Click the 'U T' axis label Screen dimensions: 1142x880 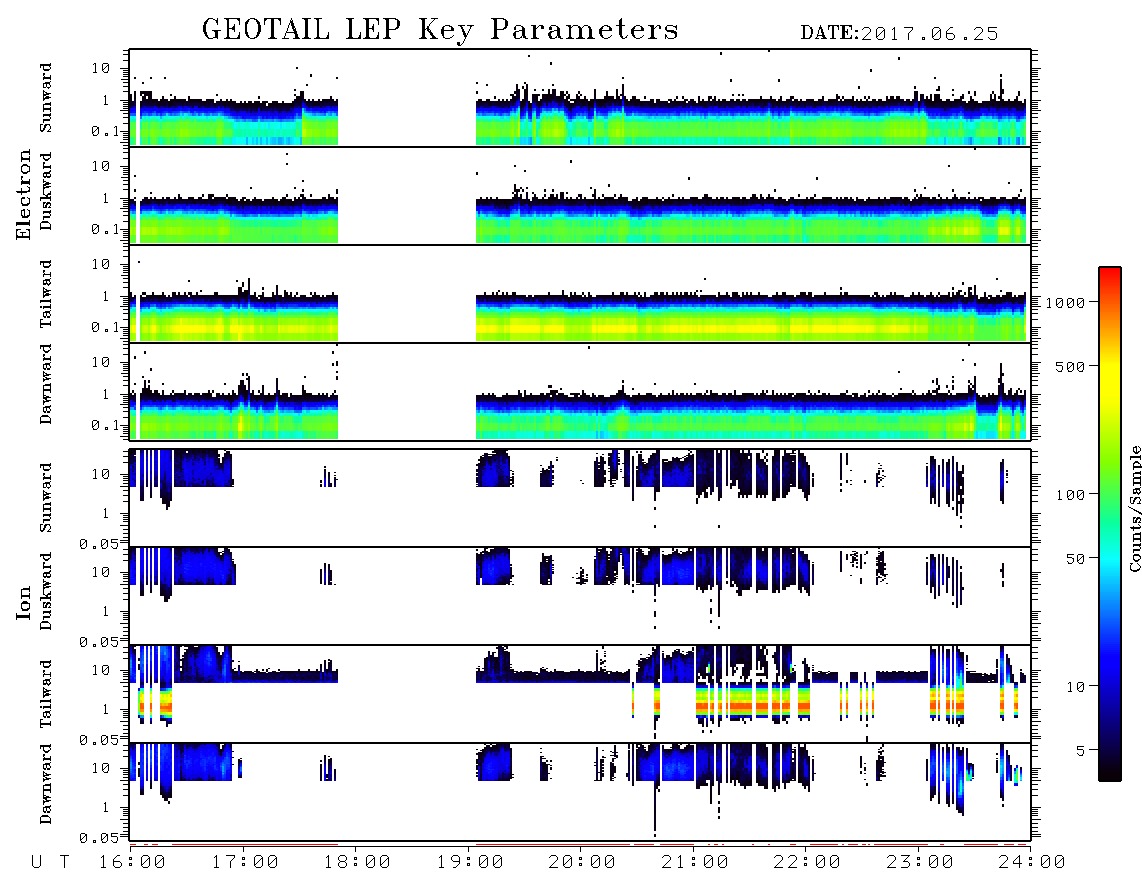[50, 862]
